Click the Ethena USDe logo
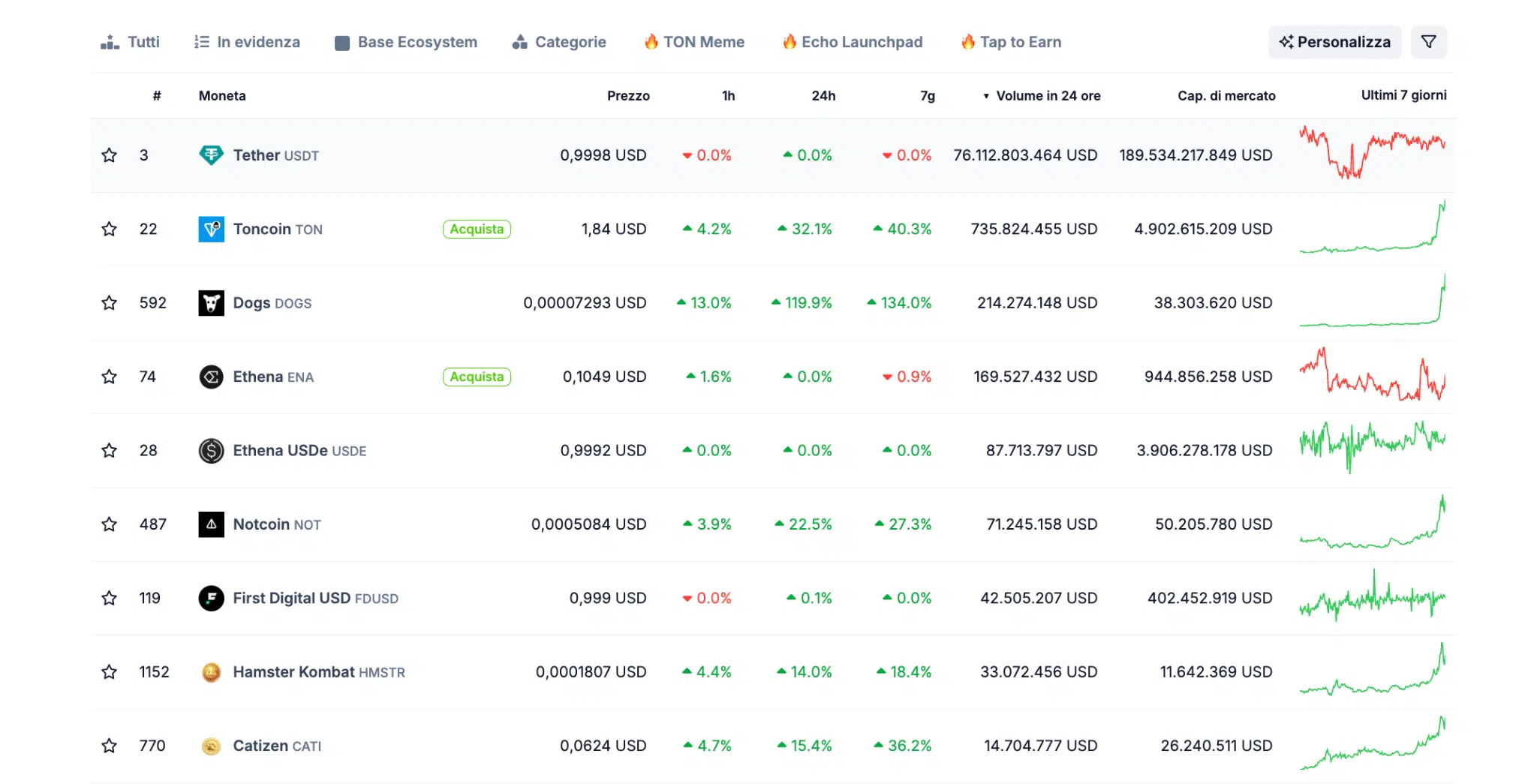The height and width of the screenshot is (784, 1537). (x=211, y=450)
